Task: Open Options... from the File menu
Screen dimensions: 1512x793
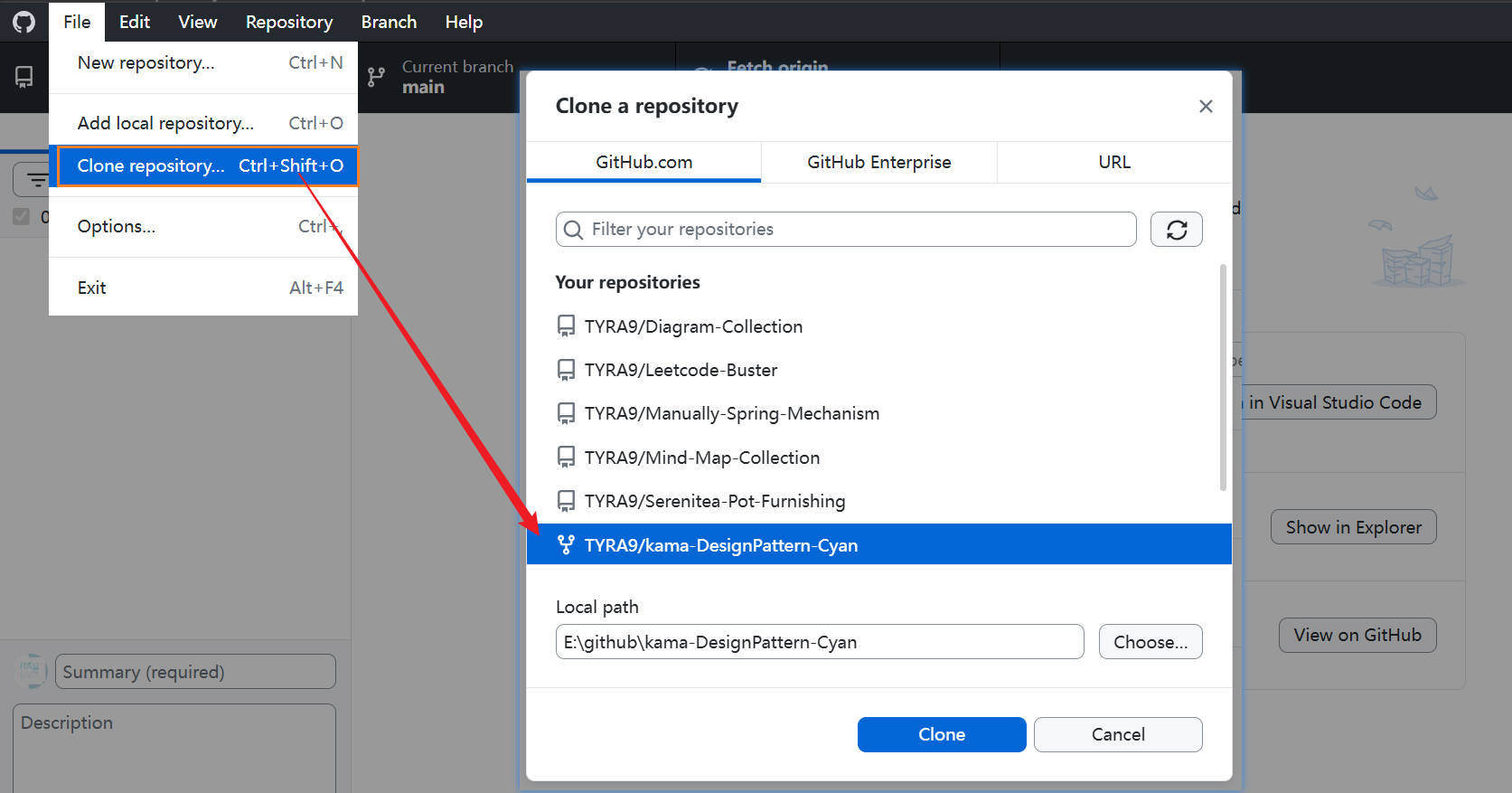Action: click(x=203, y=227)
